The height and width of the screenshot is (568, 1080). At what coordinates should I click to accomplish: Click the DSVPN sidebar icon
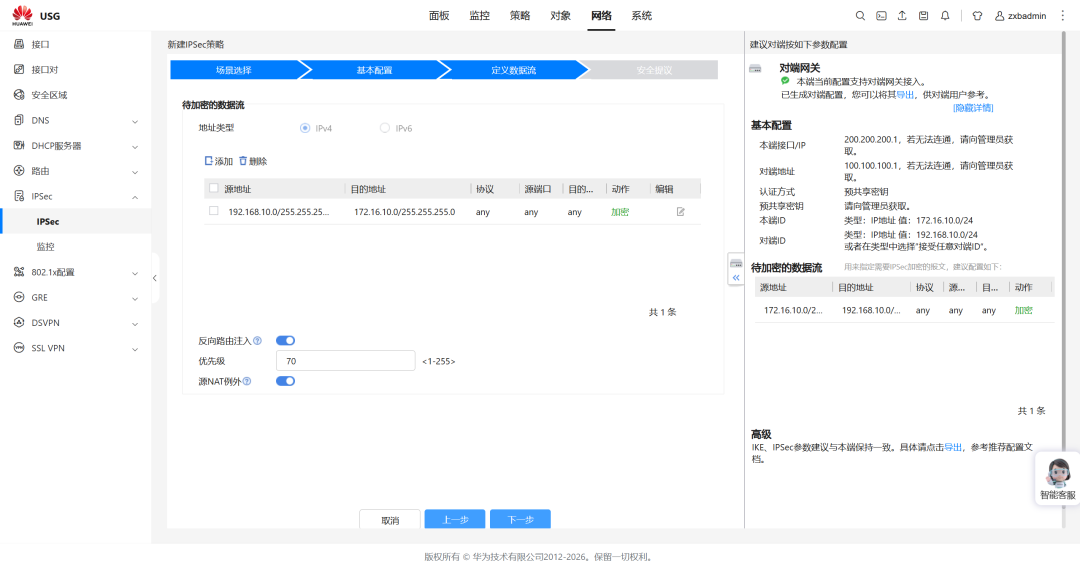pos(19,322)
